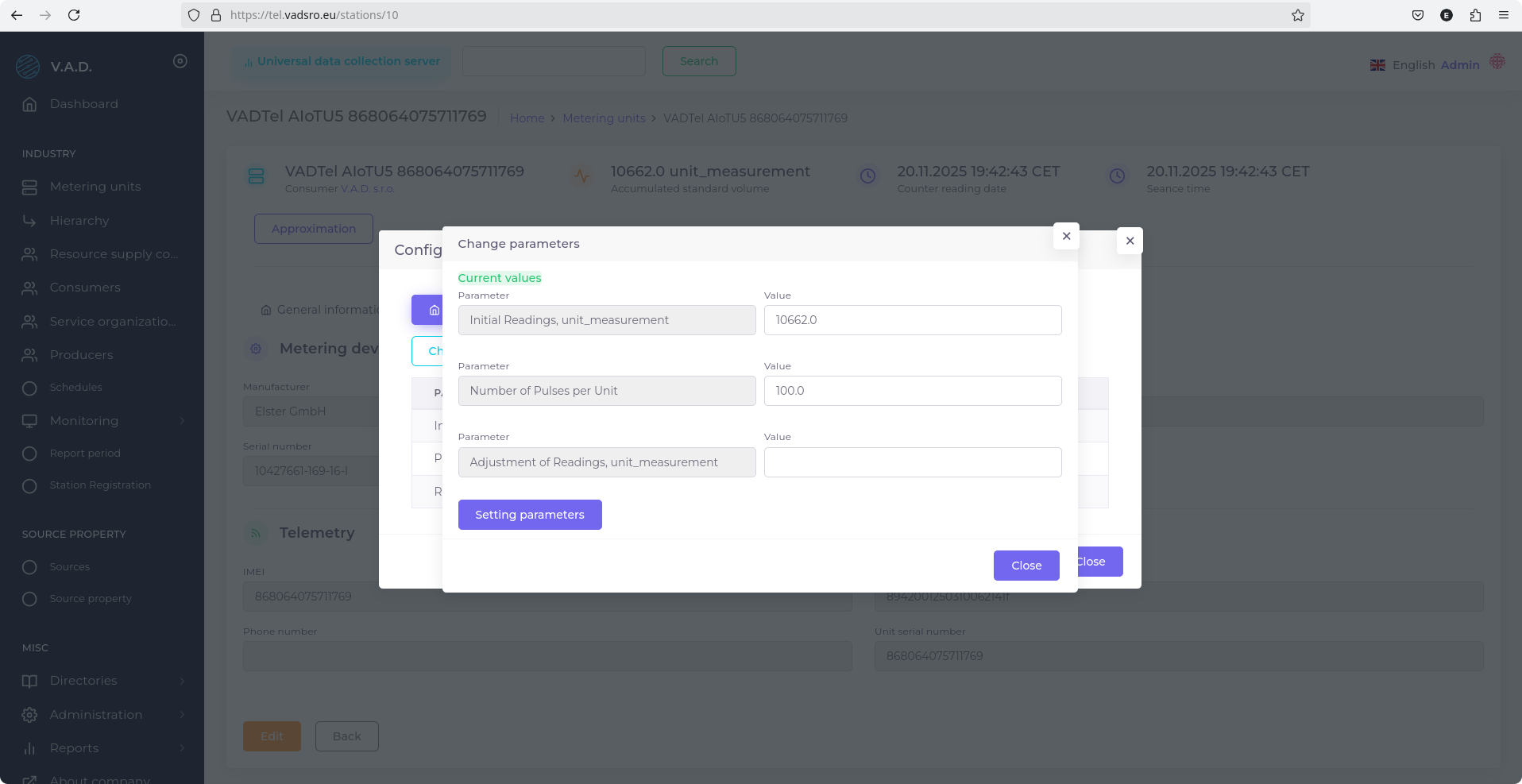Dismiss Change parameters dialog with X
This screenshot has width=1522, height=784.
pyautogui.click(x=1066, y=236)
